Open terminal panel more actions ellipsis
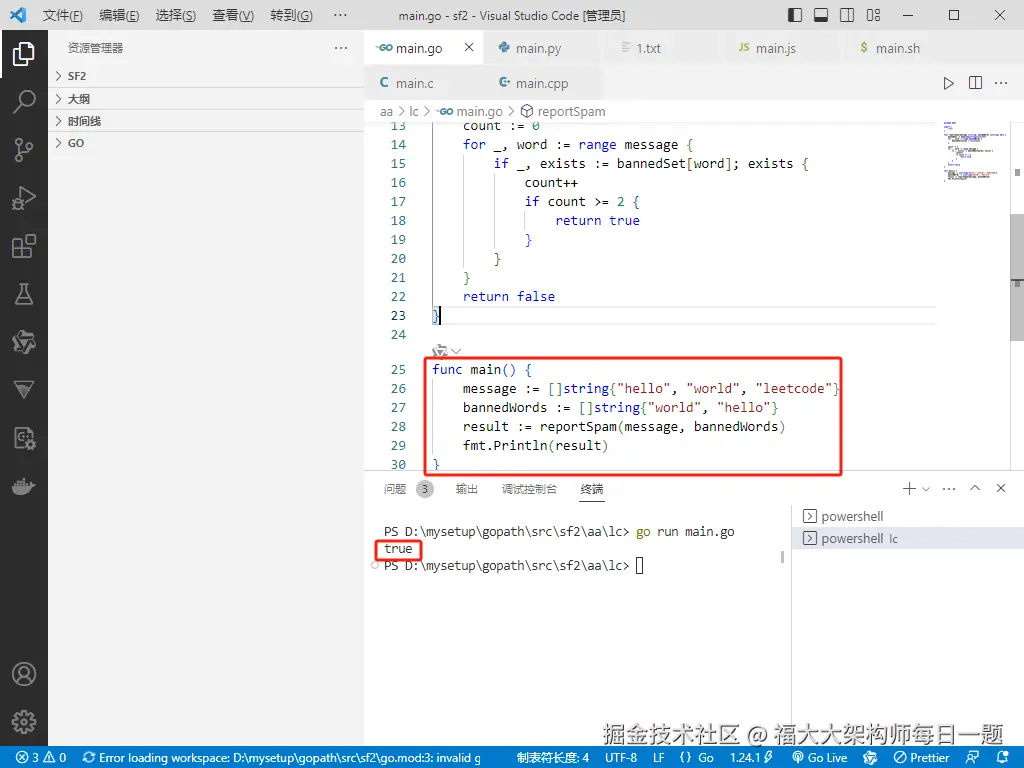Viewport: 1024px width, 768px height. (949, 488)
